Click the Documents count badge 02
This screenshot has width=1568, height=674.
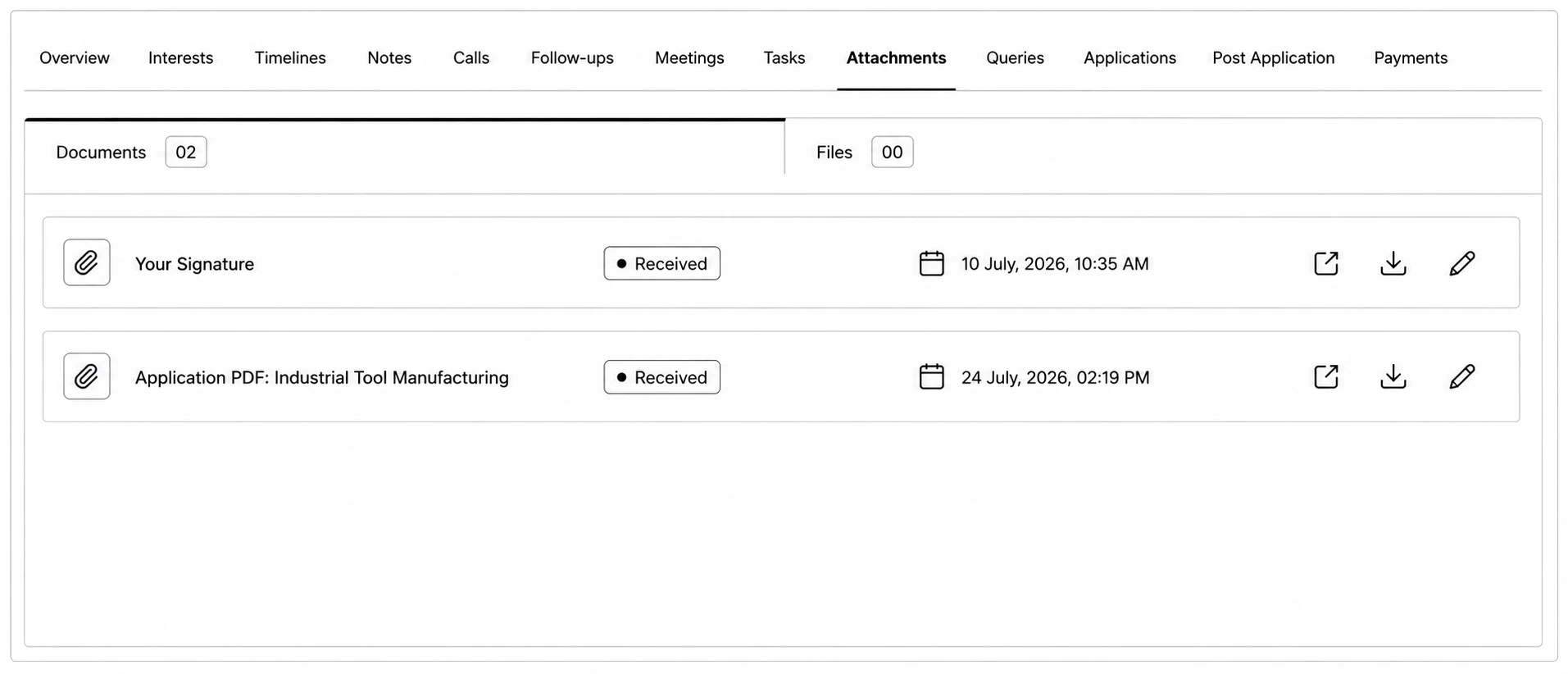(x=186, y=152)
